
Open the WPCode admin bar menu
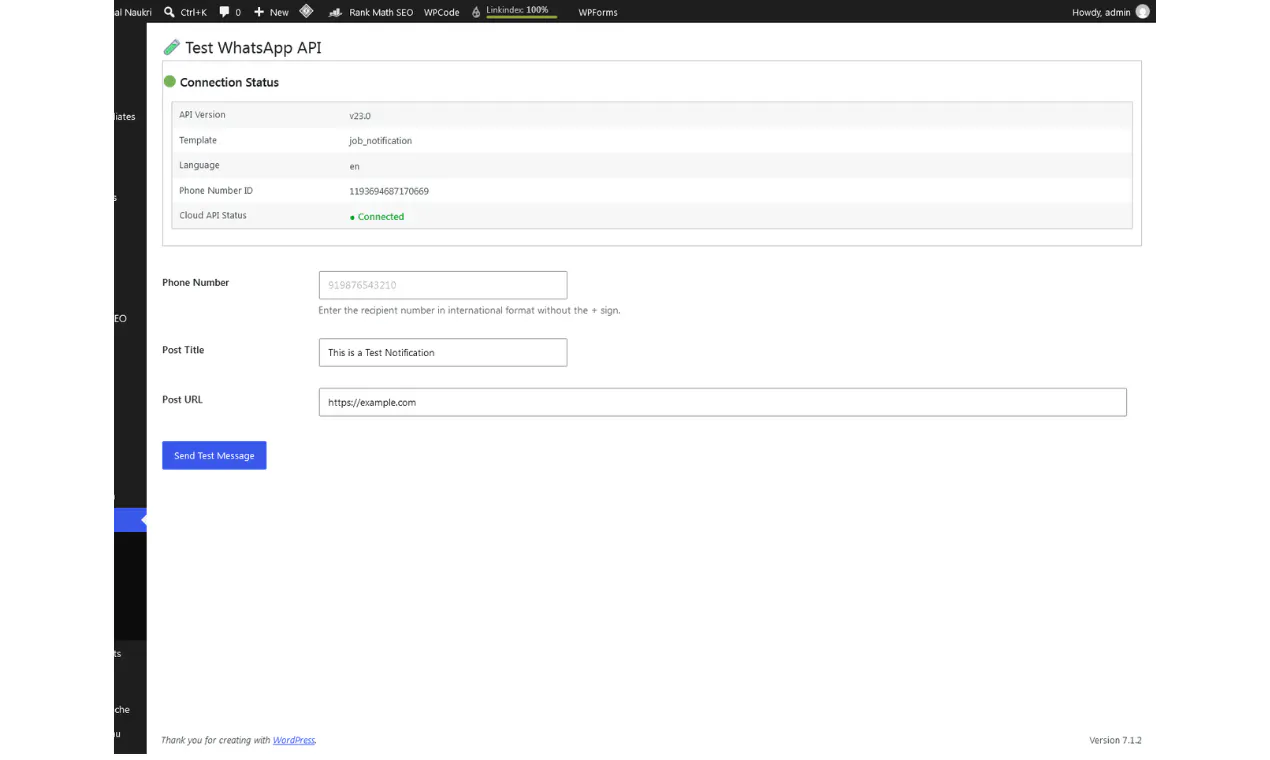[442, 12]
